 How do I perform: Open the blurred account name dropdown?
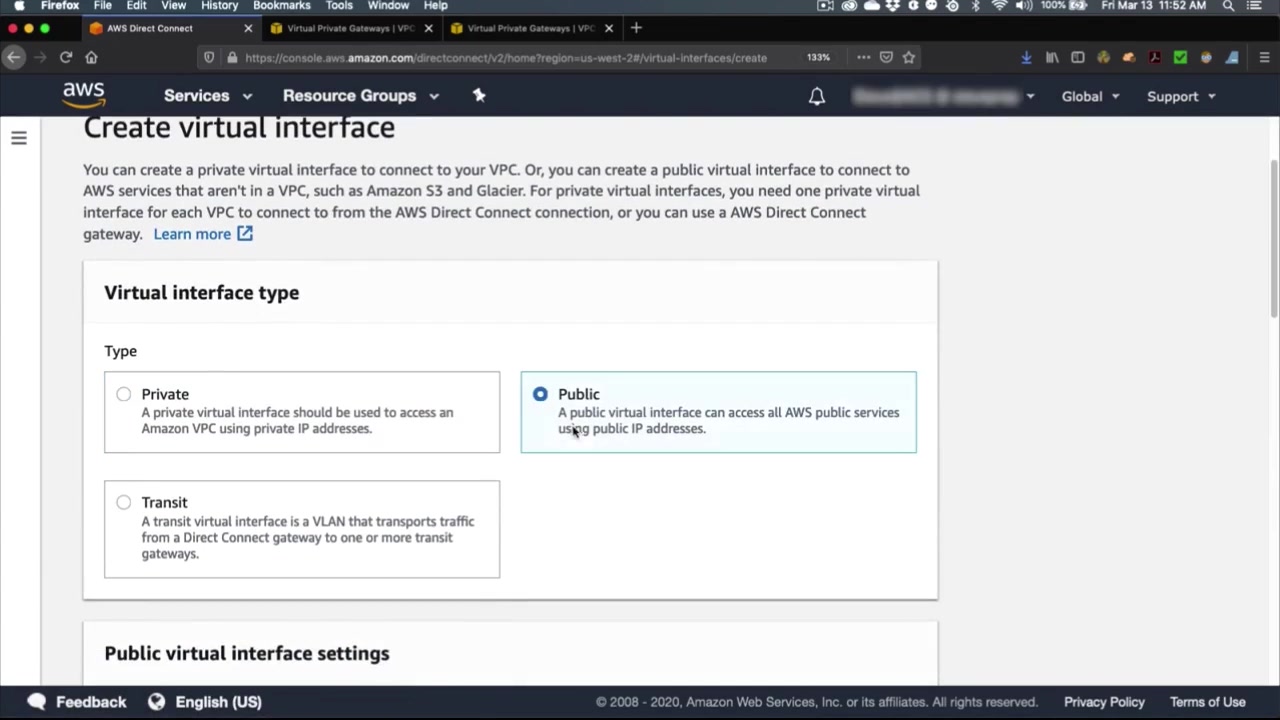point(943,96)
